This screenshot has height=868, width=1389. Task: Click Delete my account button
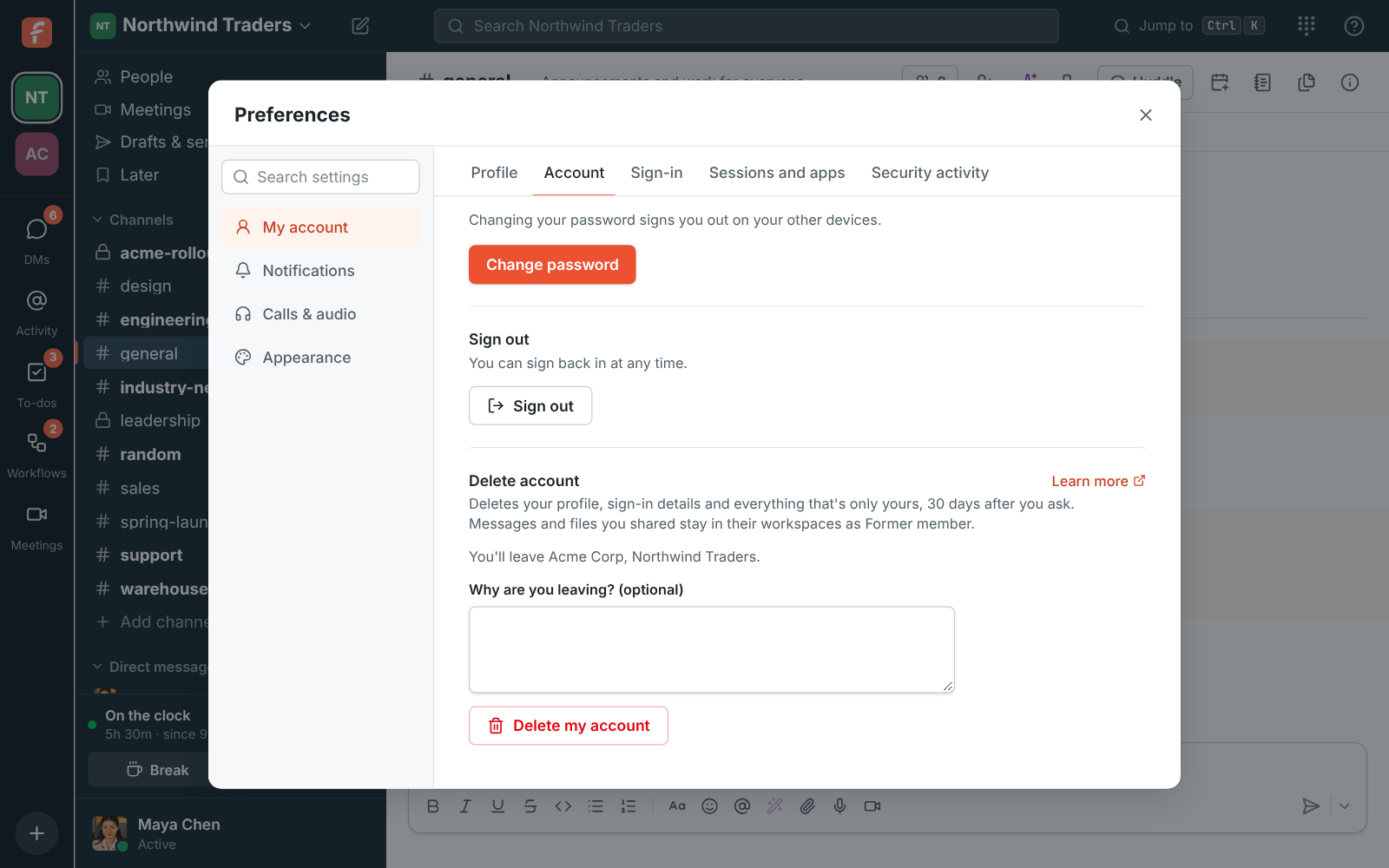click(569, 726)
